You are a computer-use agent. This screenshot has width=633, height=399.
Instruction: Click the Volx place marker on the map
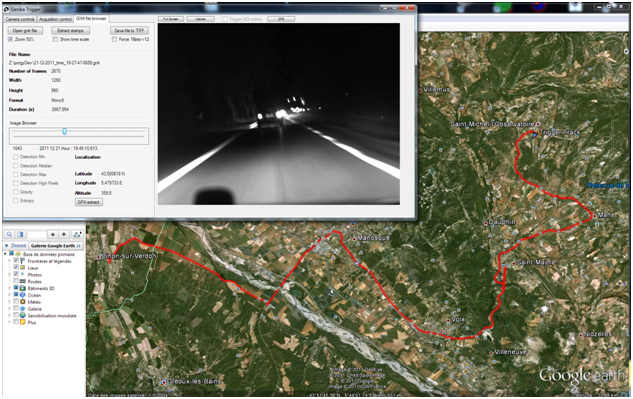[x=449, y=320]
